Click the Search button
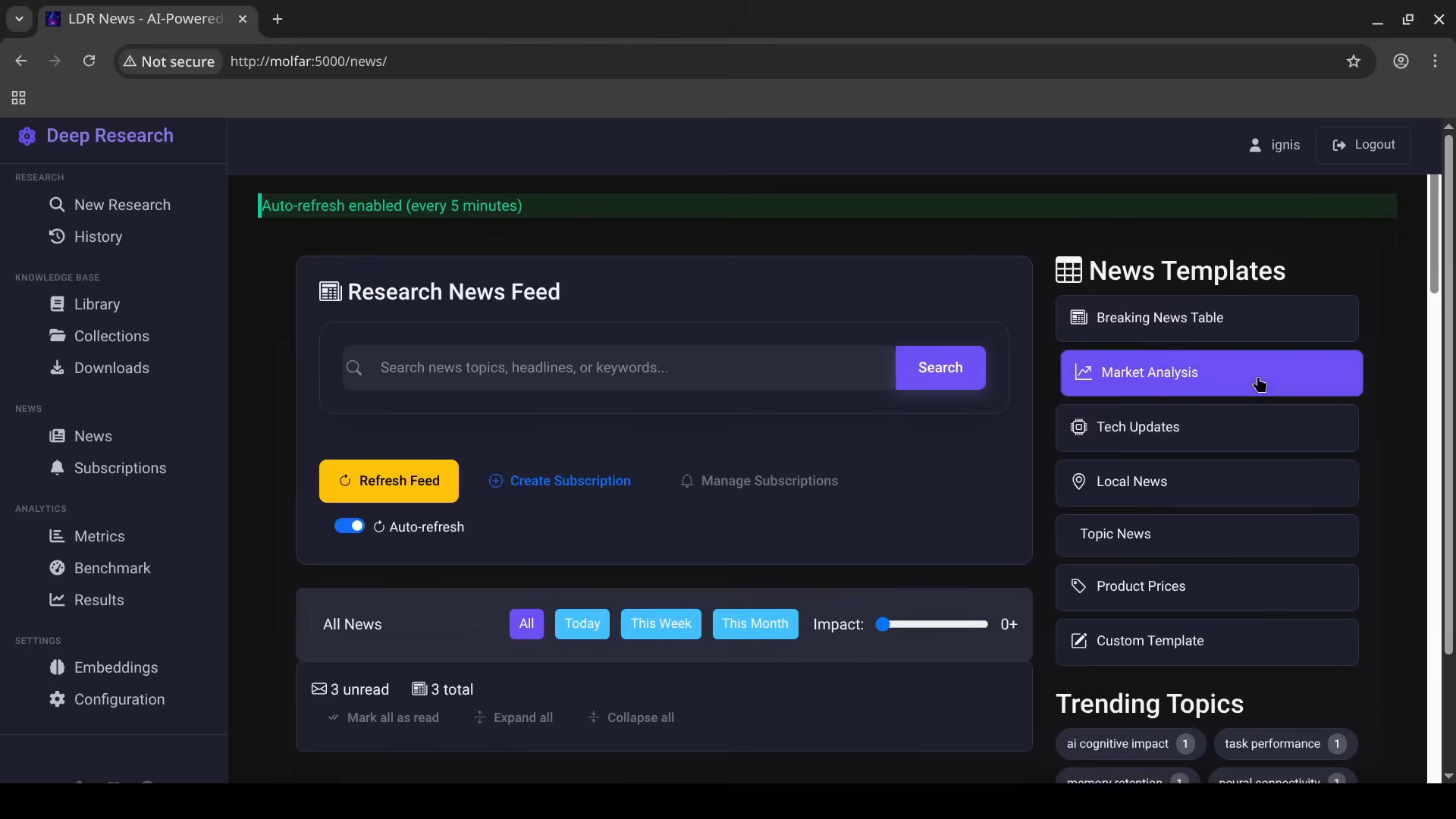 tap(940, 368)
